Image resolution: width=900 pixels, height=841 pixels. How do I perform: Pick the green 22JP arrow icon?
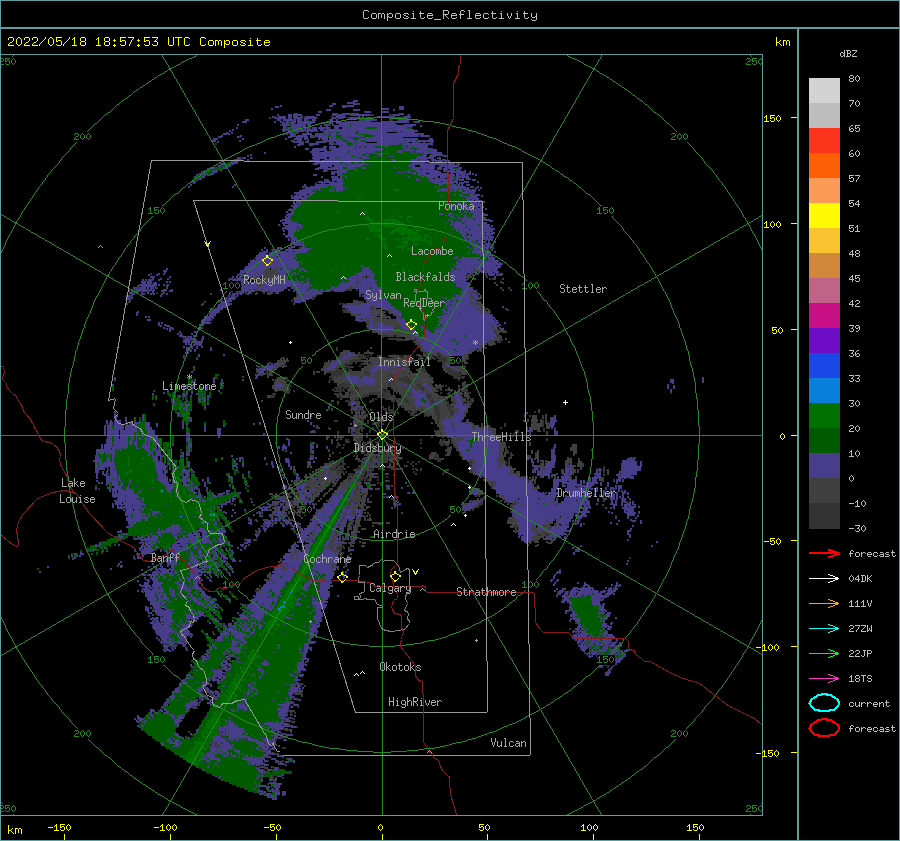824,653
